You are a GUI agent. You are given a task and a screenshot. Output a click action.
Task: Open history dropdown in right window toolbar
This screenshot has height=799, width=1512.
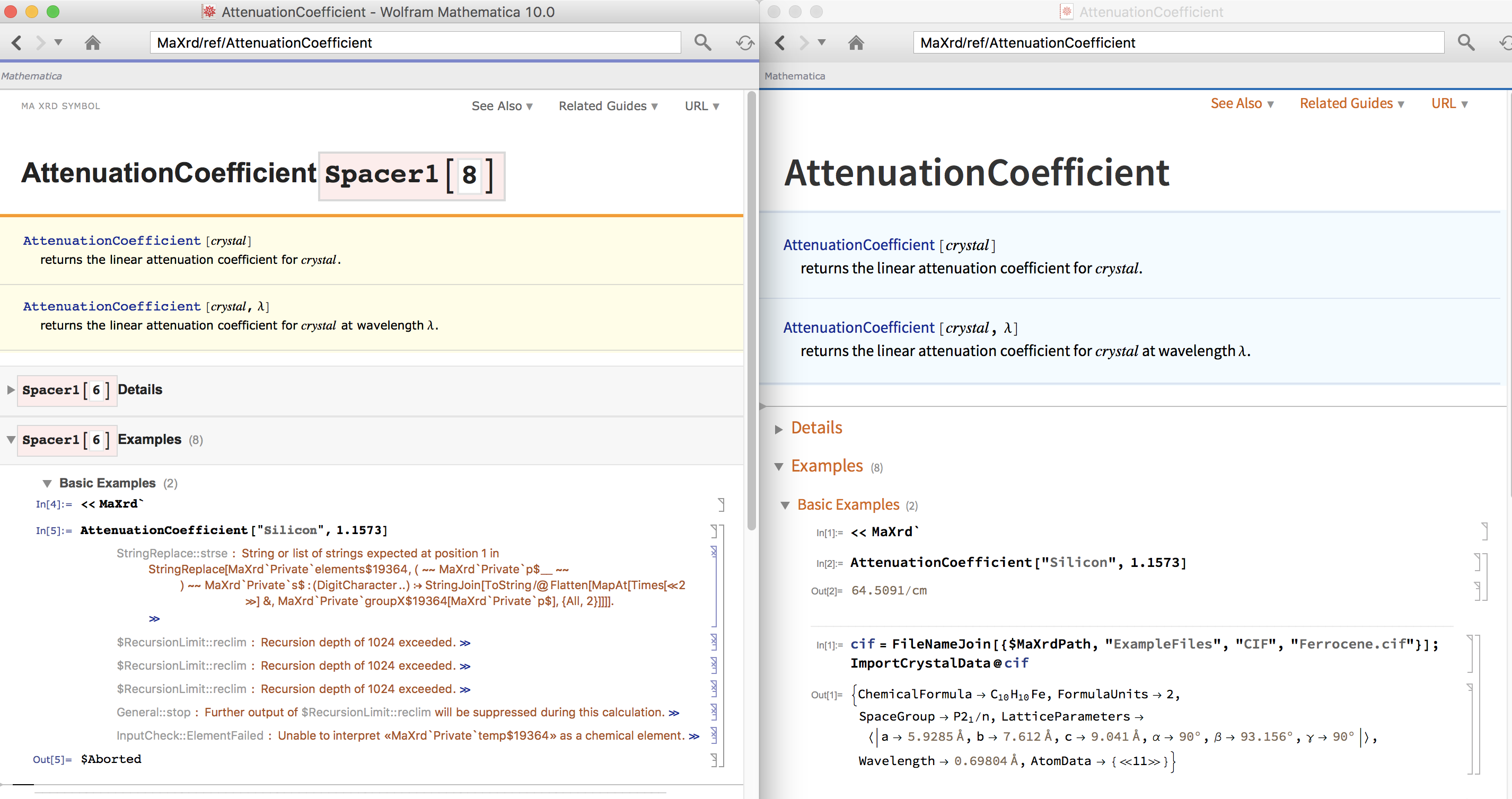(822, 42)
